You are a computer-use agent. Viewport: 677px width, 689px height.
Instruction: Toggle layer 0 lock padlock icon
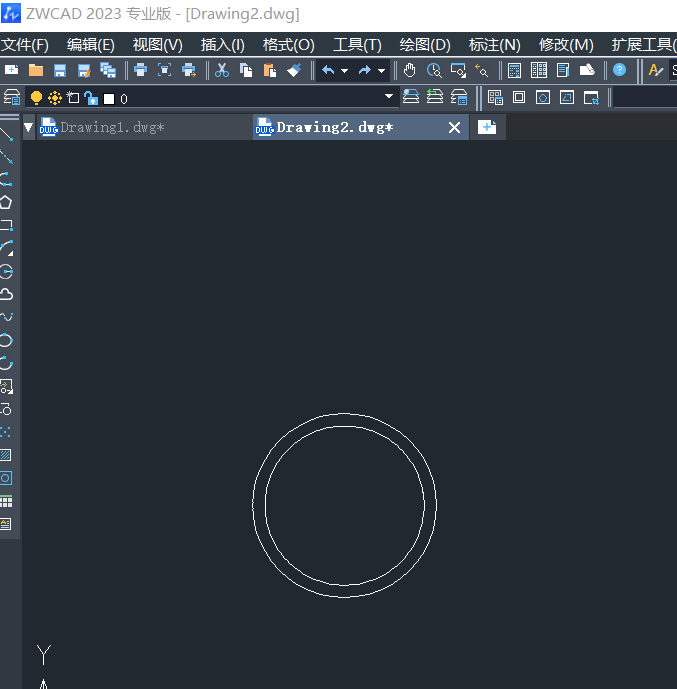click(91, 98)
